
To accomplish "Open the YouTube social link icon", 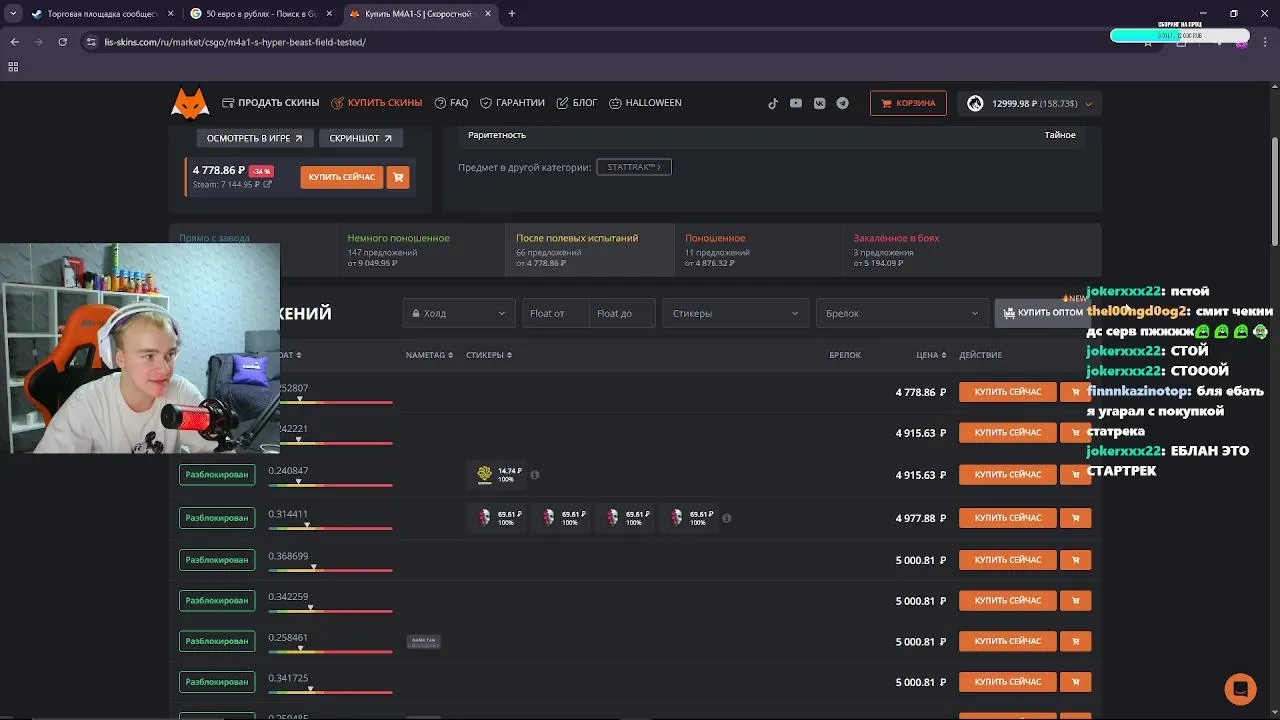I will [796, 103].
